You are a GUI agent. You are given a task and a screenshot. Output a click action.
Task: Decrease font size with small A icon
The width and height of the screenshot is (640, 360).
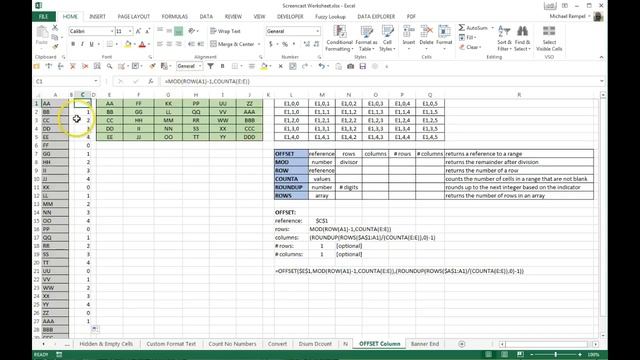(x=147, y=31)
